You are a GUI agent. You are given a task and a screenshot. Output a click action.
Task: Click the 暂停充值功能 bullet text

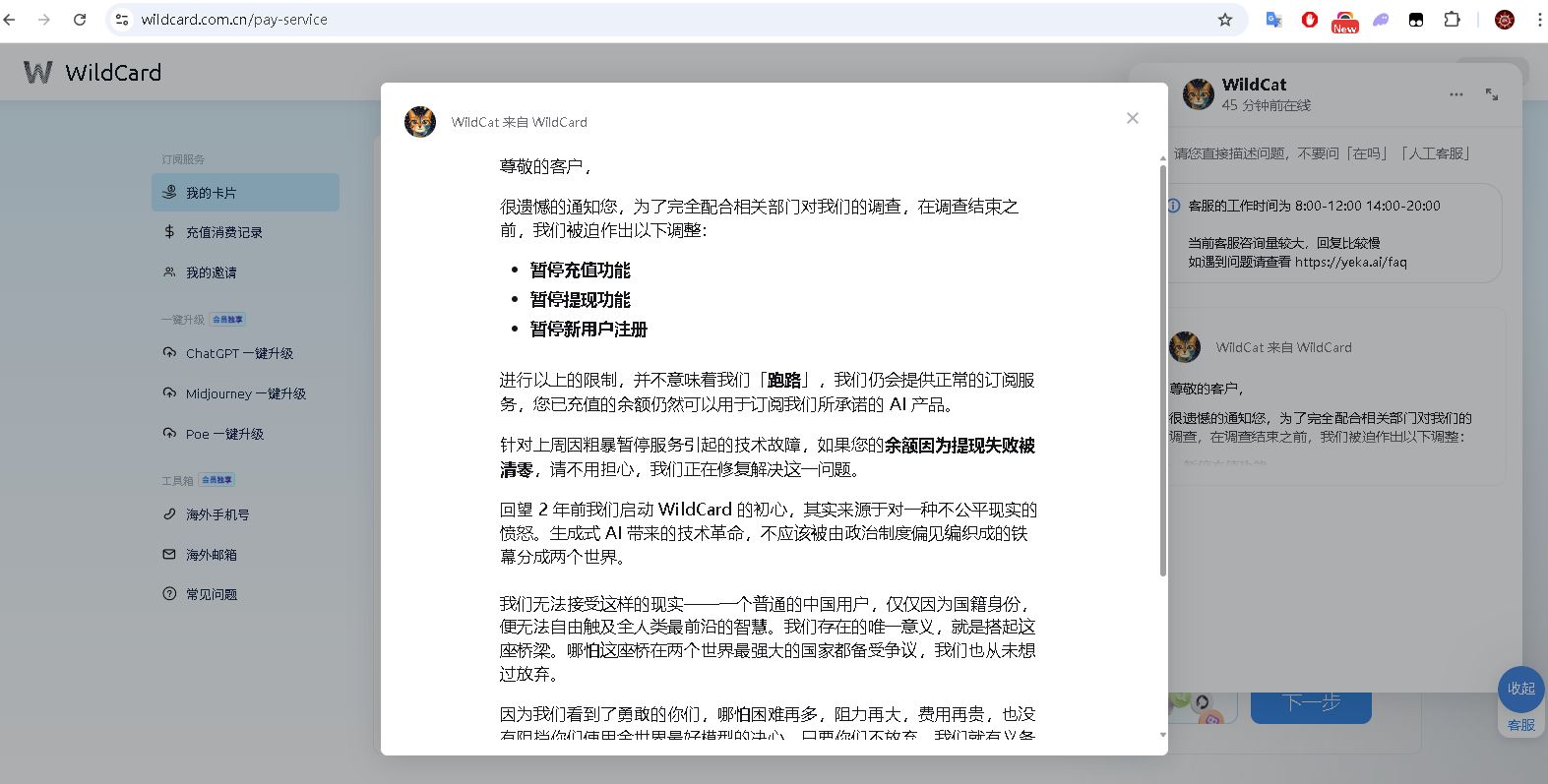click(x=581, y=271)
